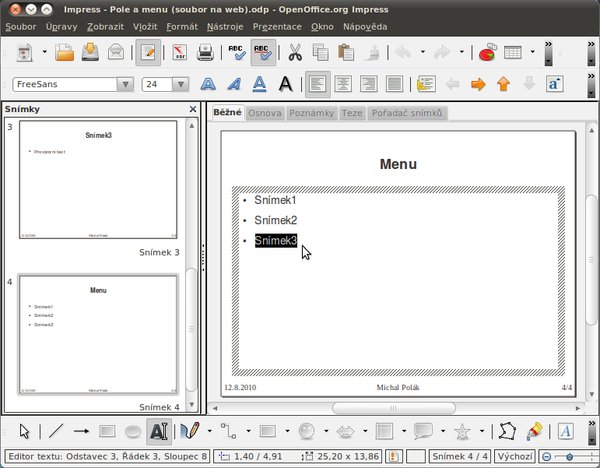
Task: Toggle Underline formatting icon
Action: point(259,84)
